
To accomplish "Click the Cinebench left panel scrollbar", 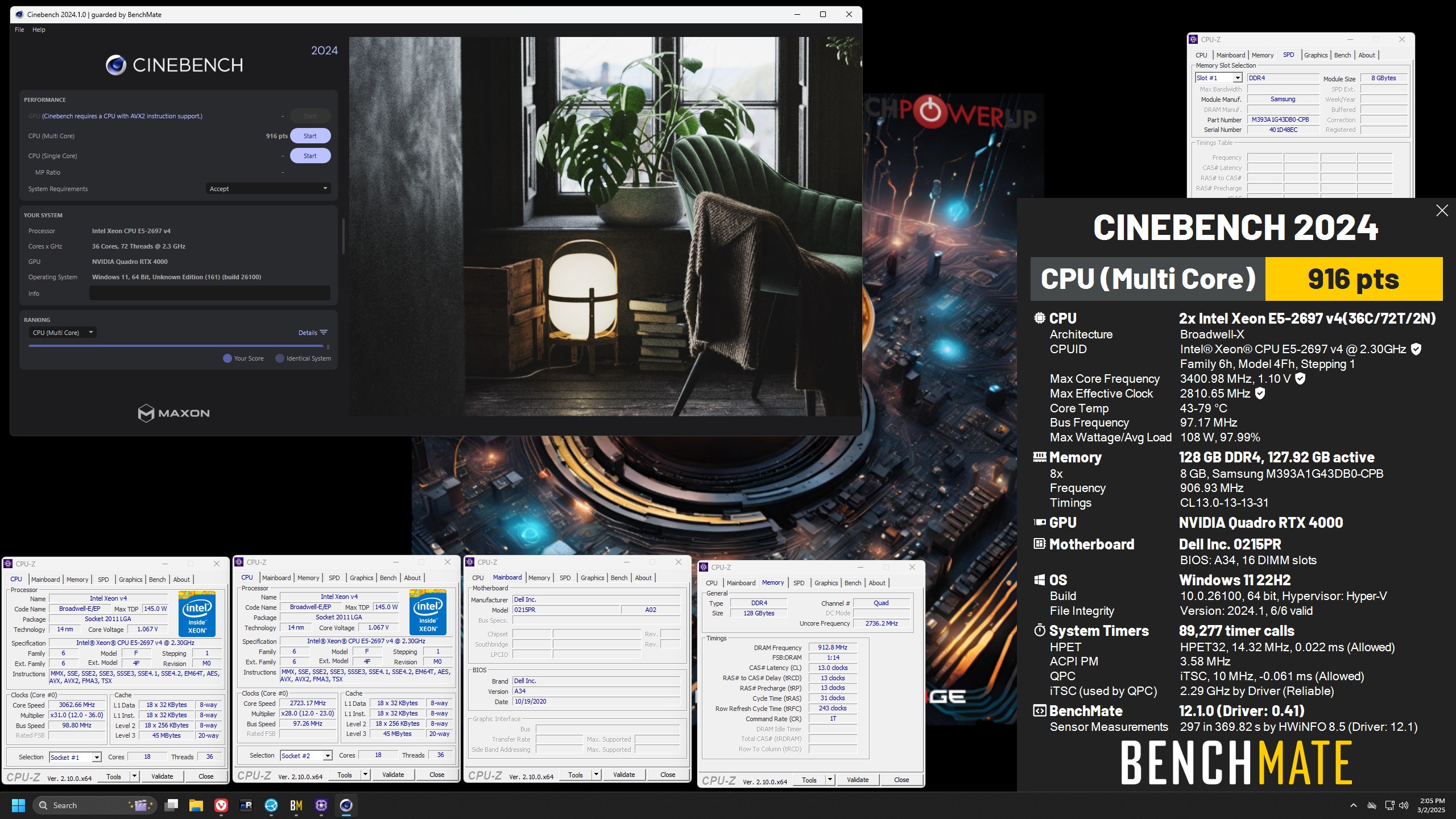I will (x=343, y=235).
